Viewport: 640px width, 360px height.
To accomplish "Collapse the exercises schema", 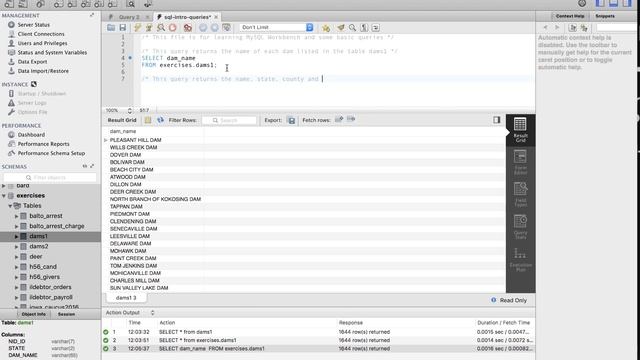I will [x=4, y=196].
